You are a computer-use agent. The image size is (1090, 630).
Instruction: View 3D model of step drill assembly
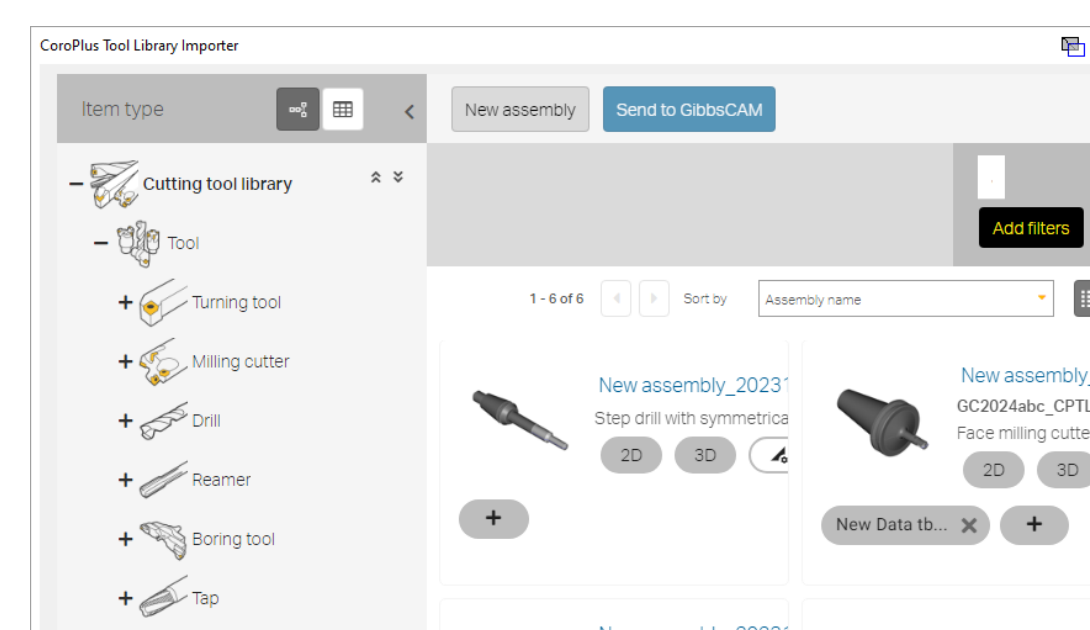click(705, 455)
